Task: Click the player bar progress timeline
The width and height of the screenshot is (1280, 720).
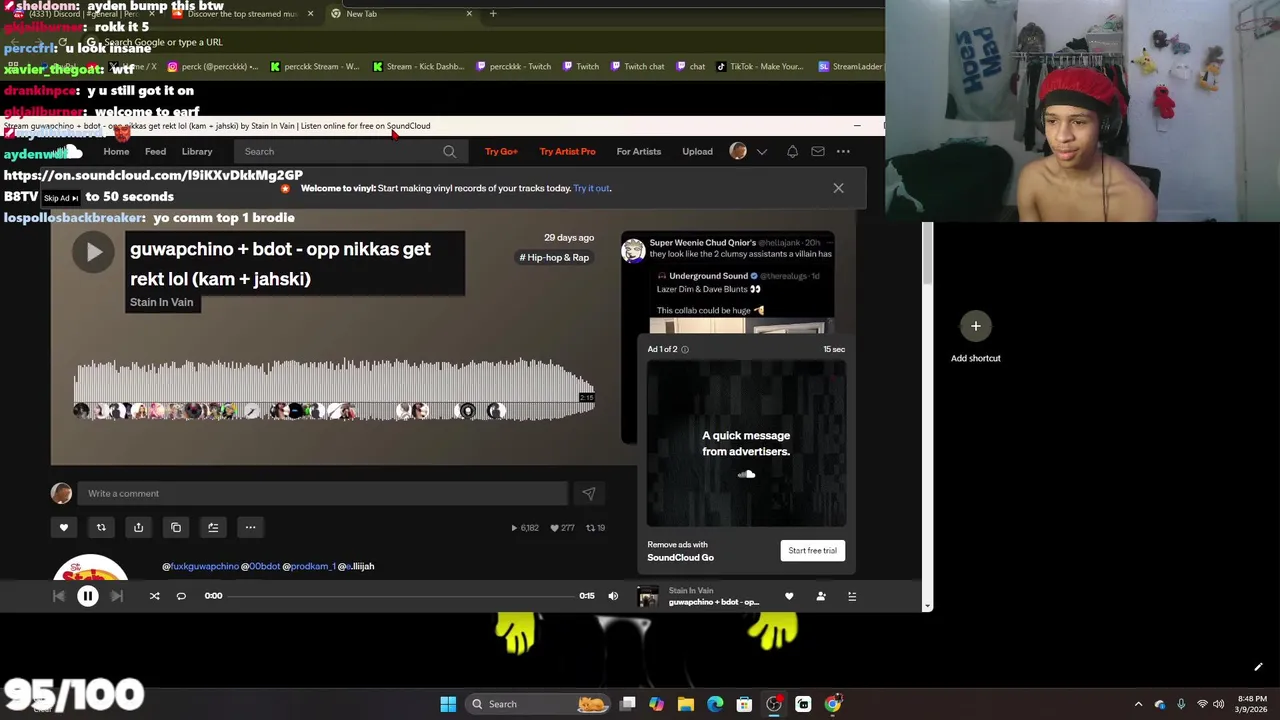Action: pyautogui.click(x=401, y=596)
